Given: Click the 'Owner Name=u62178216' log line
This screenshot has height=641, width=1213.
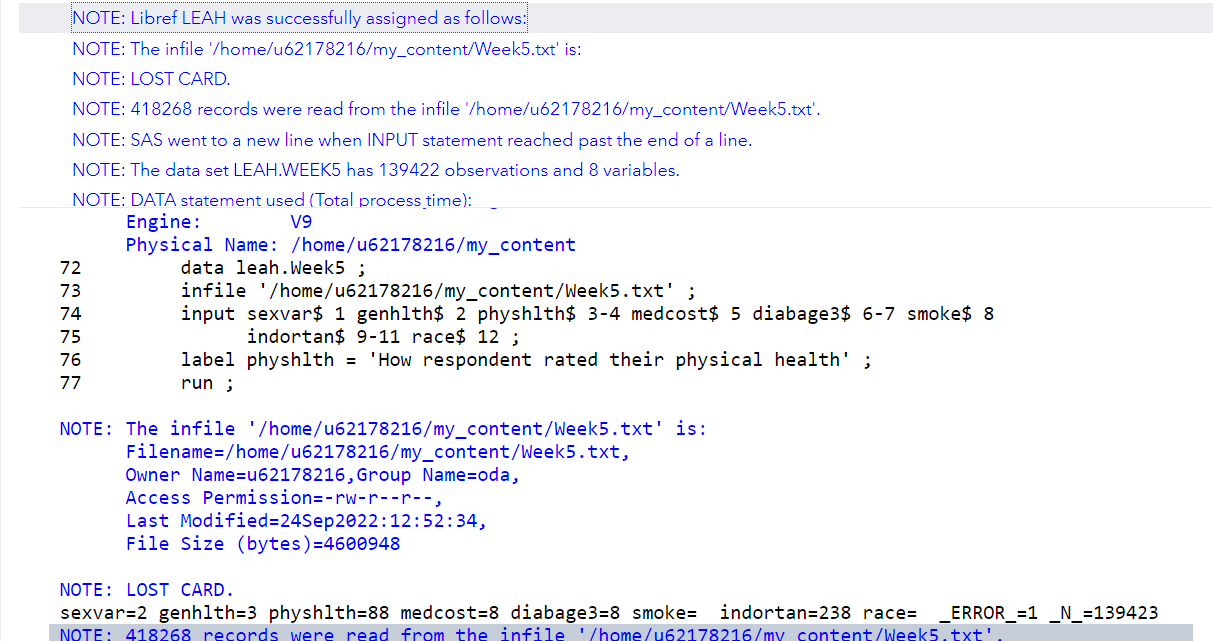Looking at the screenshot, I should [x=323, y=475].
